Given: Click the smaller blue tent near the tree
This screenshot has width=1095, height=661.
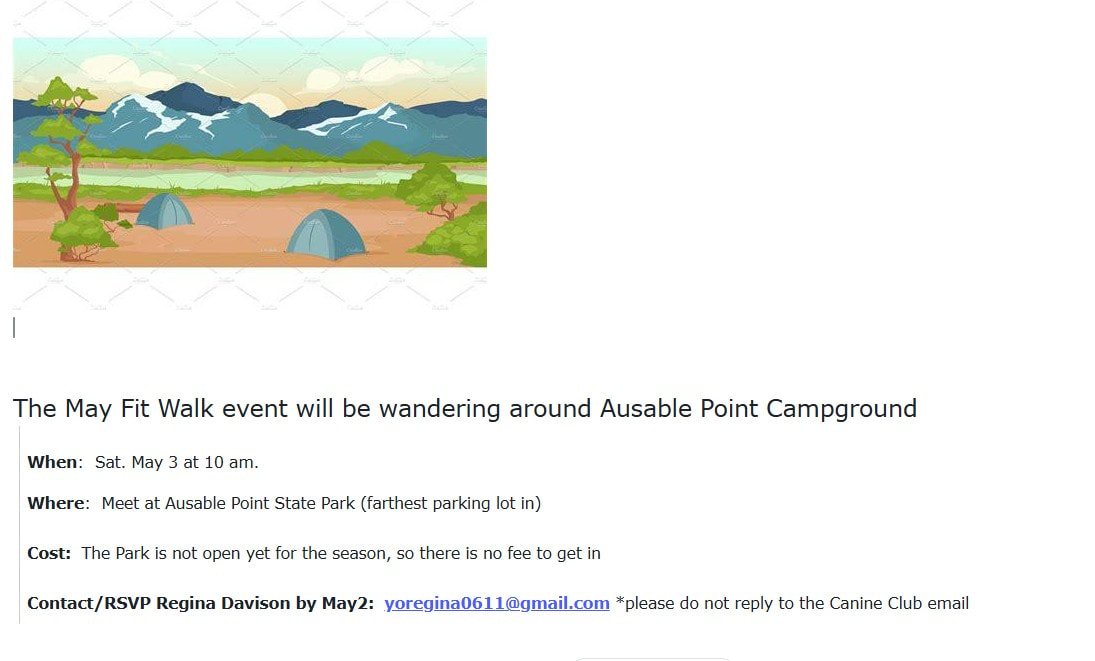Looking at the screenshot, I should click(163, 210).
